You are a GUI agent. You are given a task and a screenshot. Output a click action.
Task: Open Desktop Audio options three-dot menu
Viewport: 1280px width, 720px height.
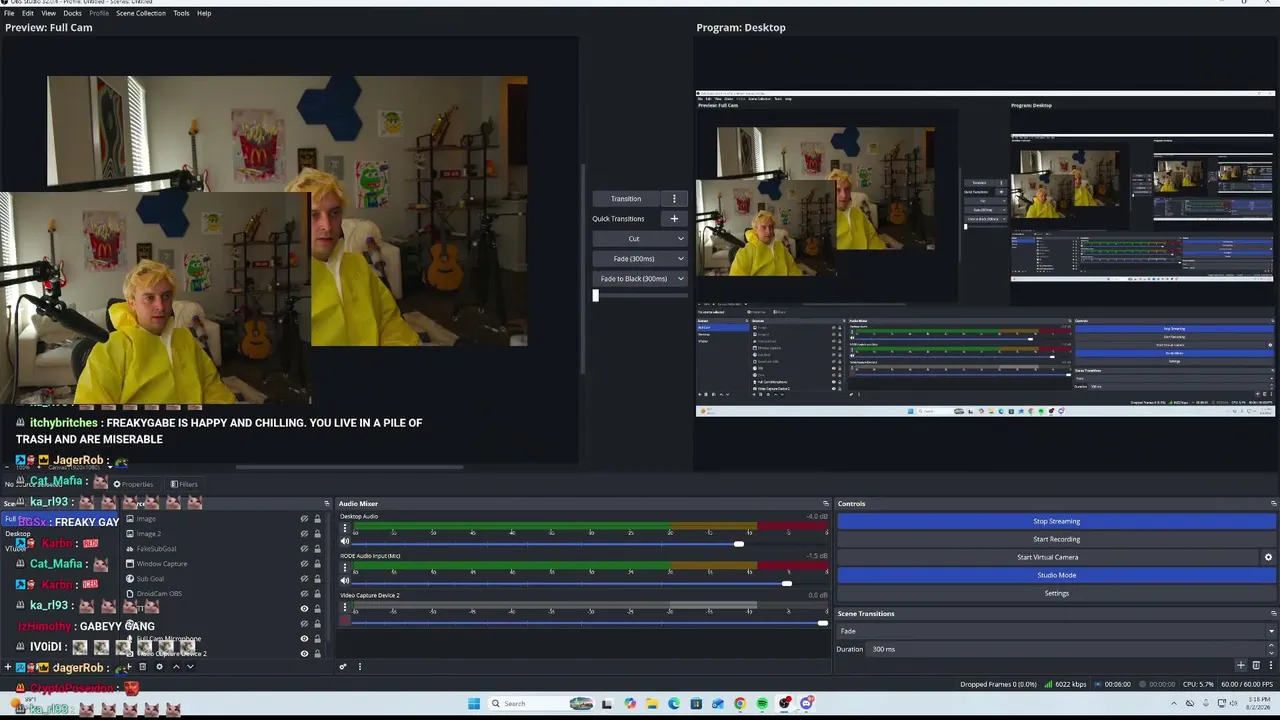click(345, 529)
